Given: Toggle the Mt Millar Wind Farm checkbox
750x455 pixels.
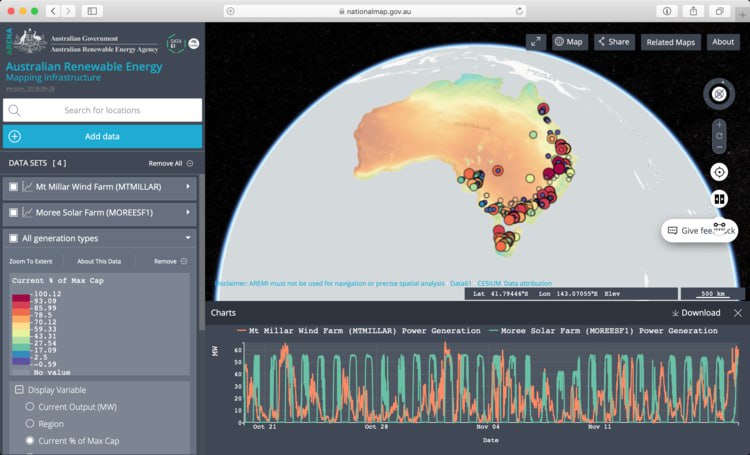Looking at the screenshot, I should point(13,186).
